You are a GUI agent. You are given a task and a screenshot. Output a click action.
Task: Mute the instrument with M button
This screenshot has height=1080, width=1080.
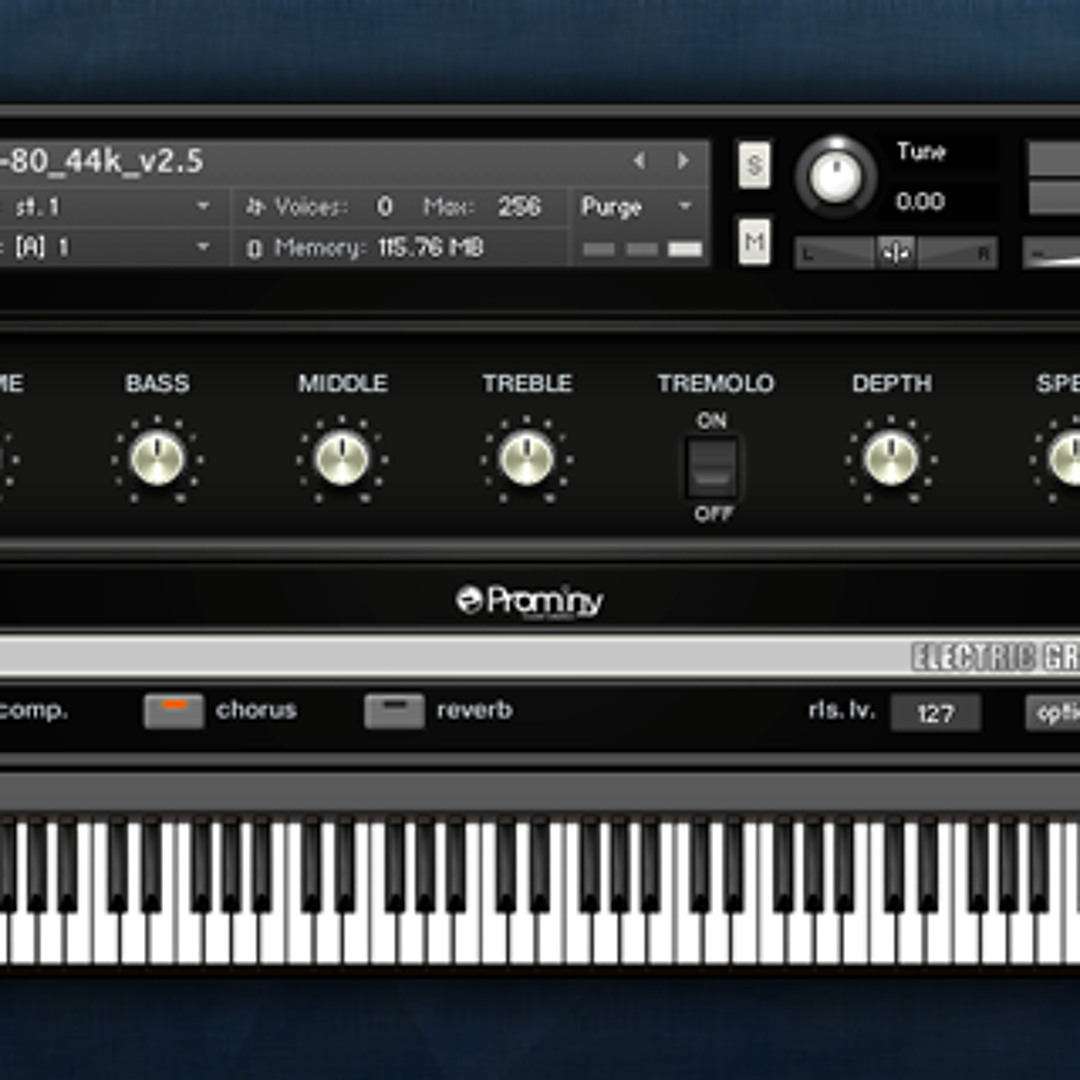click(x=754, y=241)
